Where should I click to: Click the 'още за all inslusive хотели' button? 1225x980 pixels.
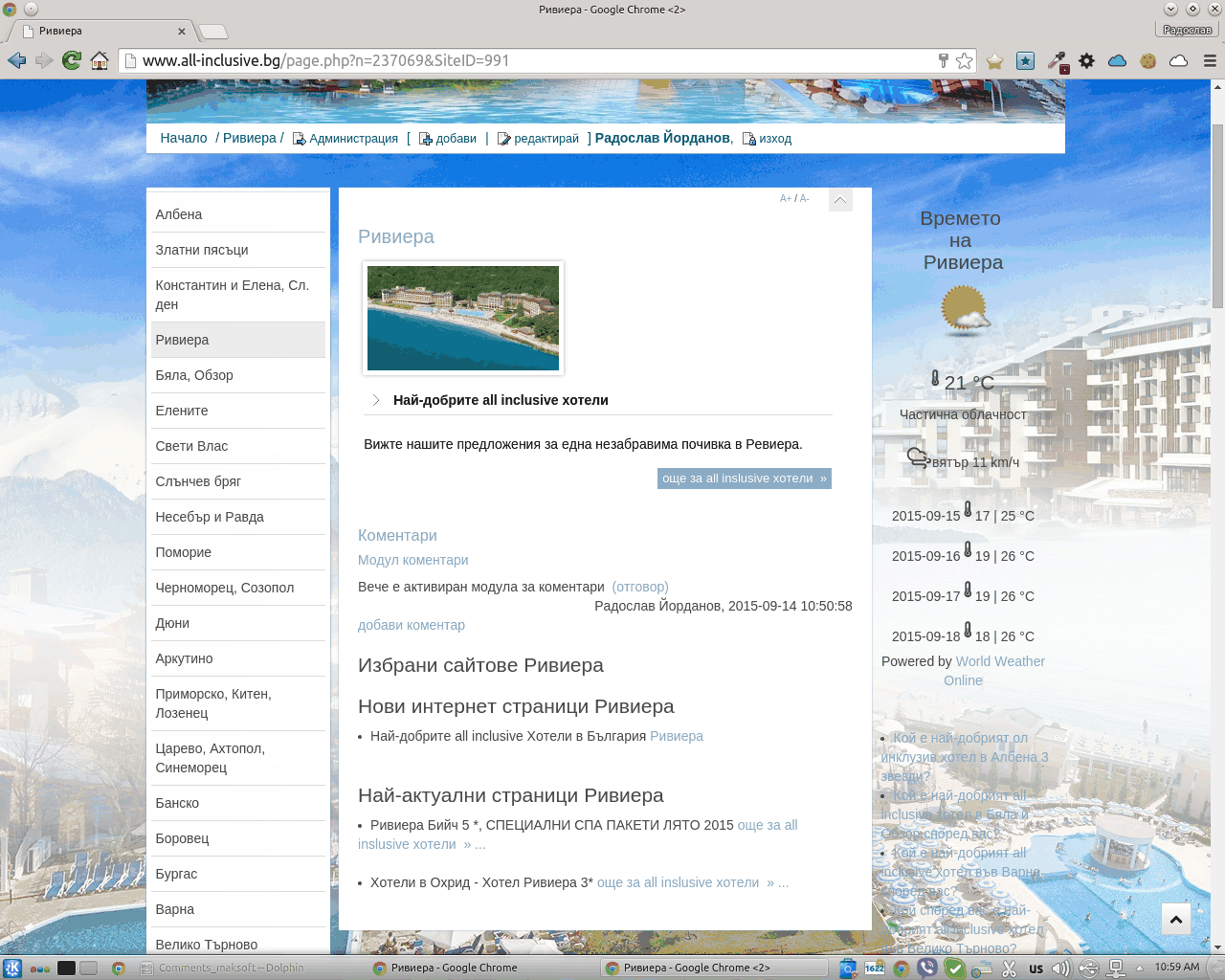pos(745,479)
